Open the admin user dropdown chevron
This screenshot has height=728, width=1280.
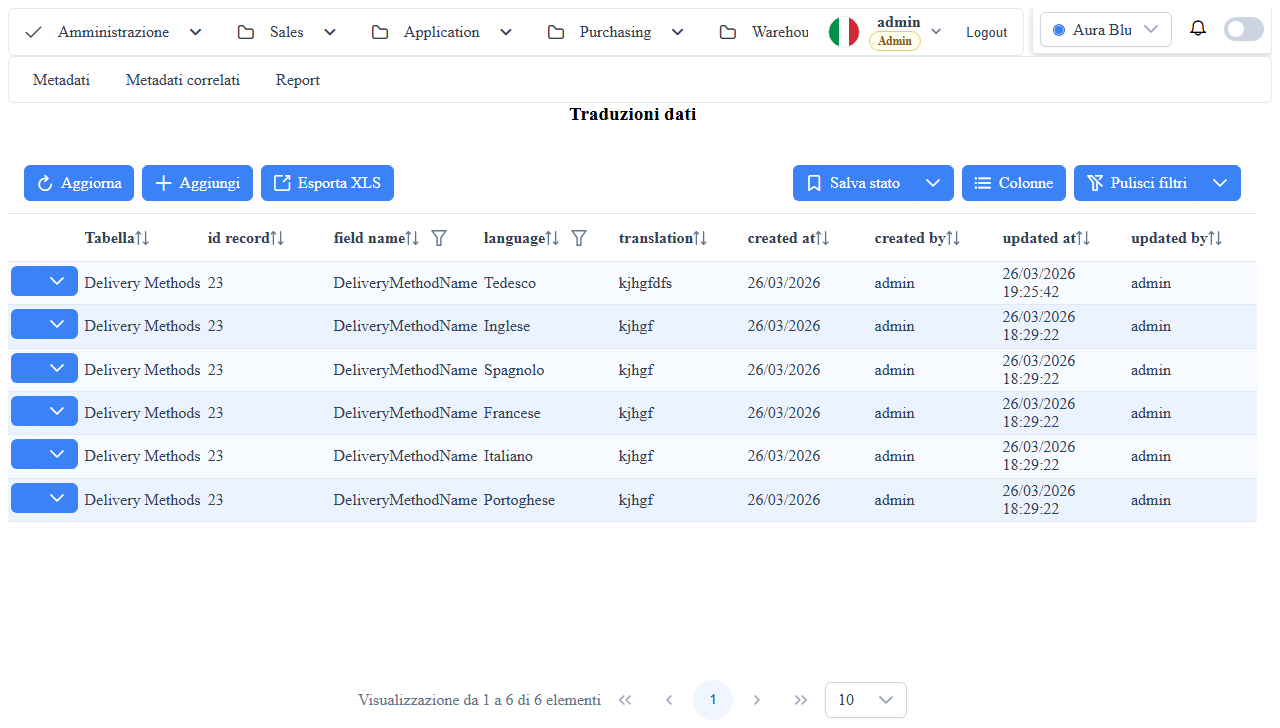click(936, 32)
